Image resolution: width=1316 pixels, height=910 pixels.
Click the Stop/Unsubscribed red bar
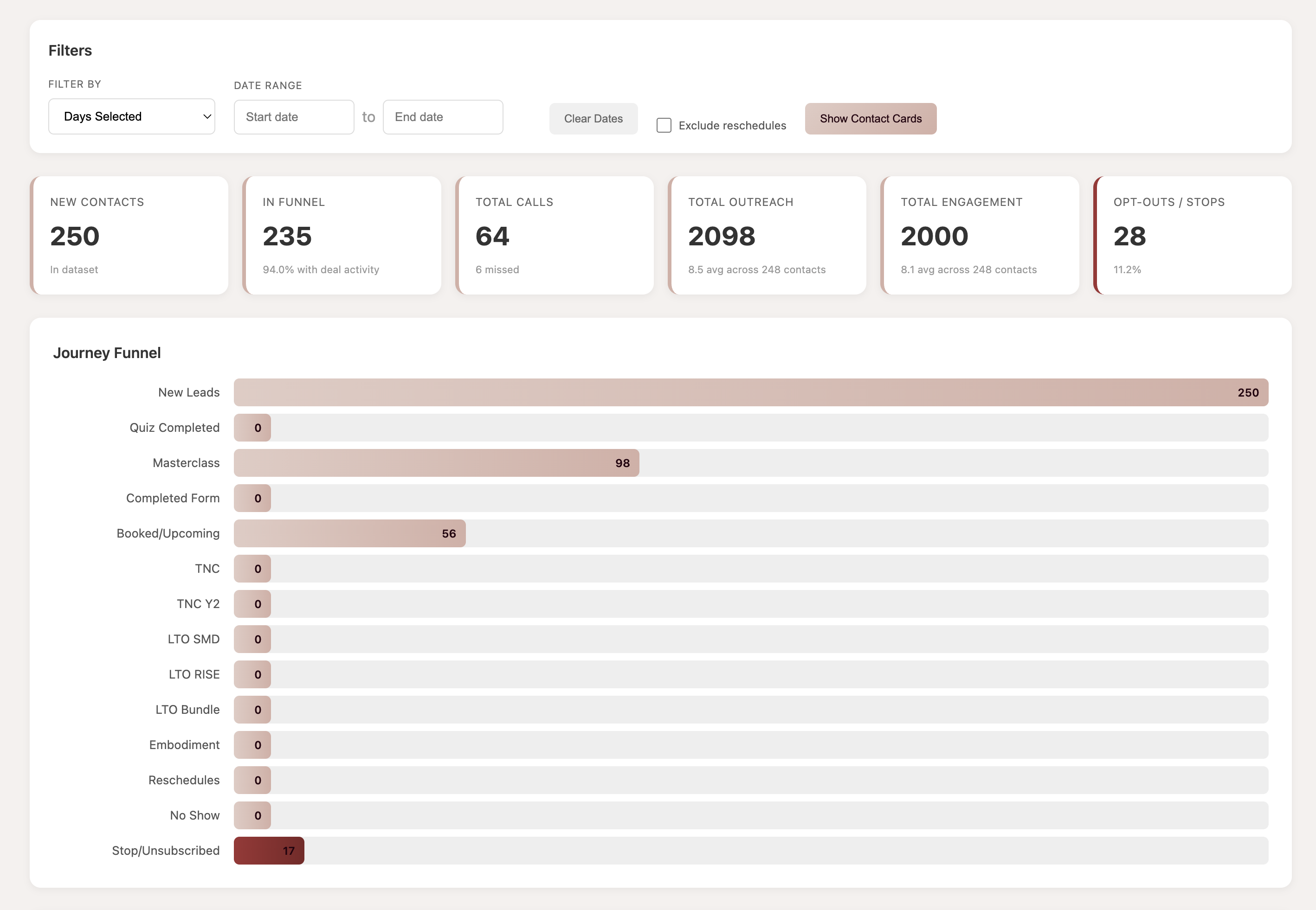[268, 850]
